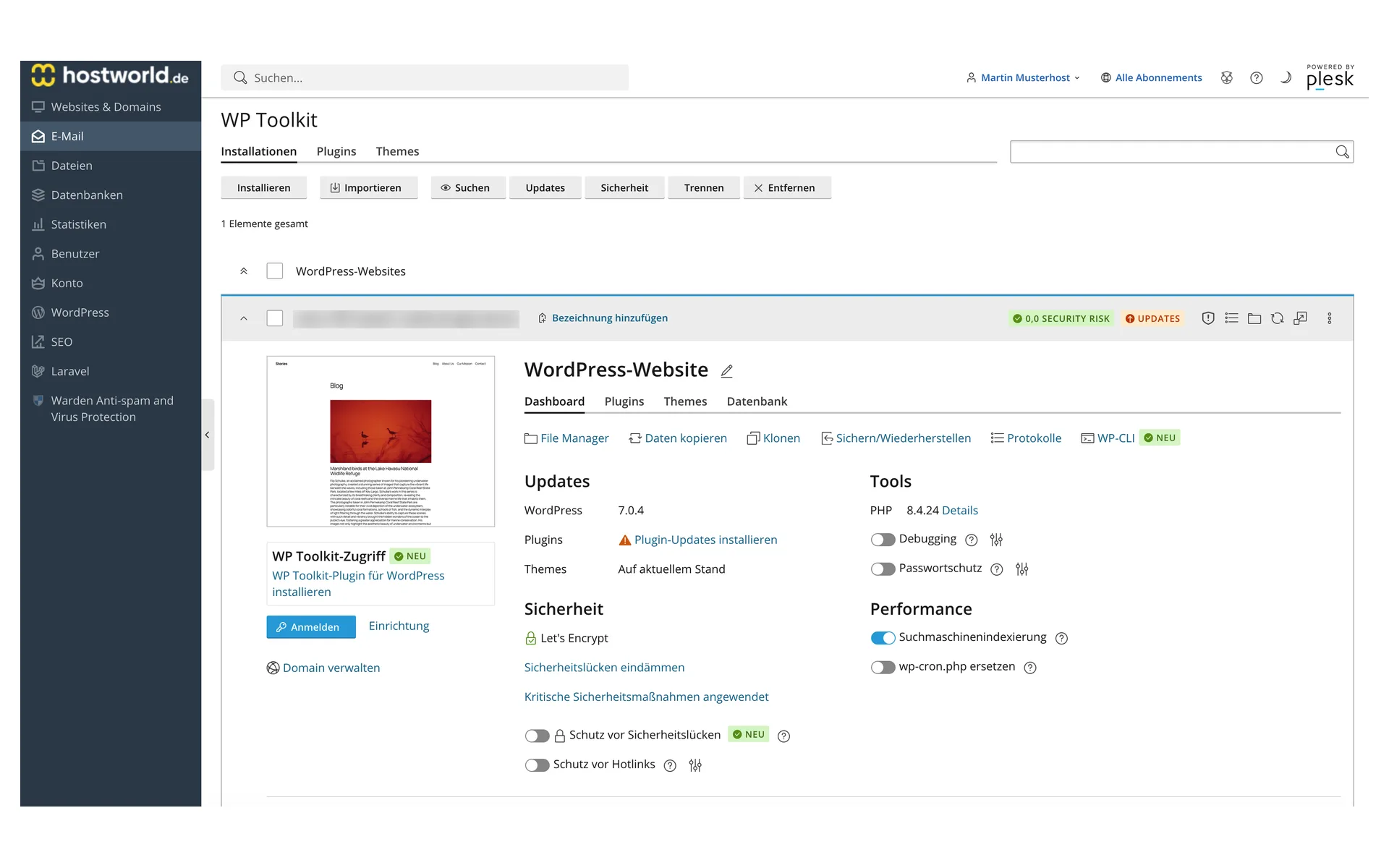Check the WordPress-Websites select-all checkbox

[275, 271]
